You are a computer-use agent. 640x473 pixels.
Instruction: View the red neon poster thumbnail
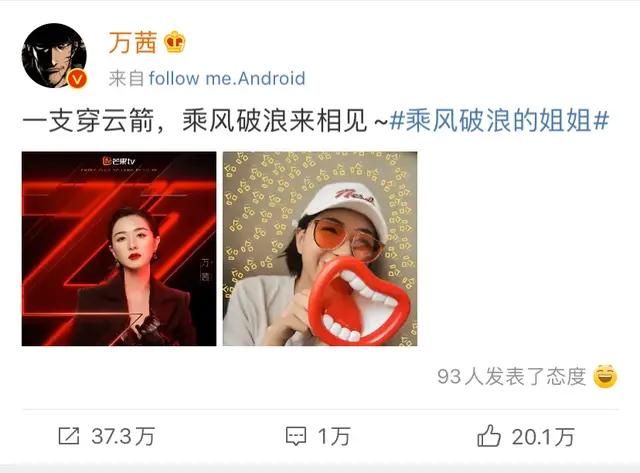tap(119, 249)
